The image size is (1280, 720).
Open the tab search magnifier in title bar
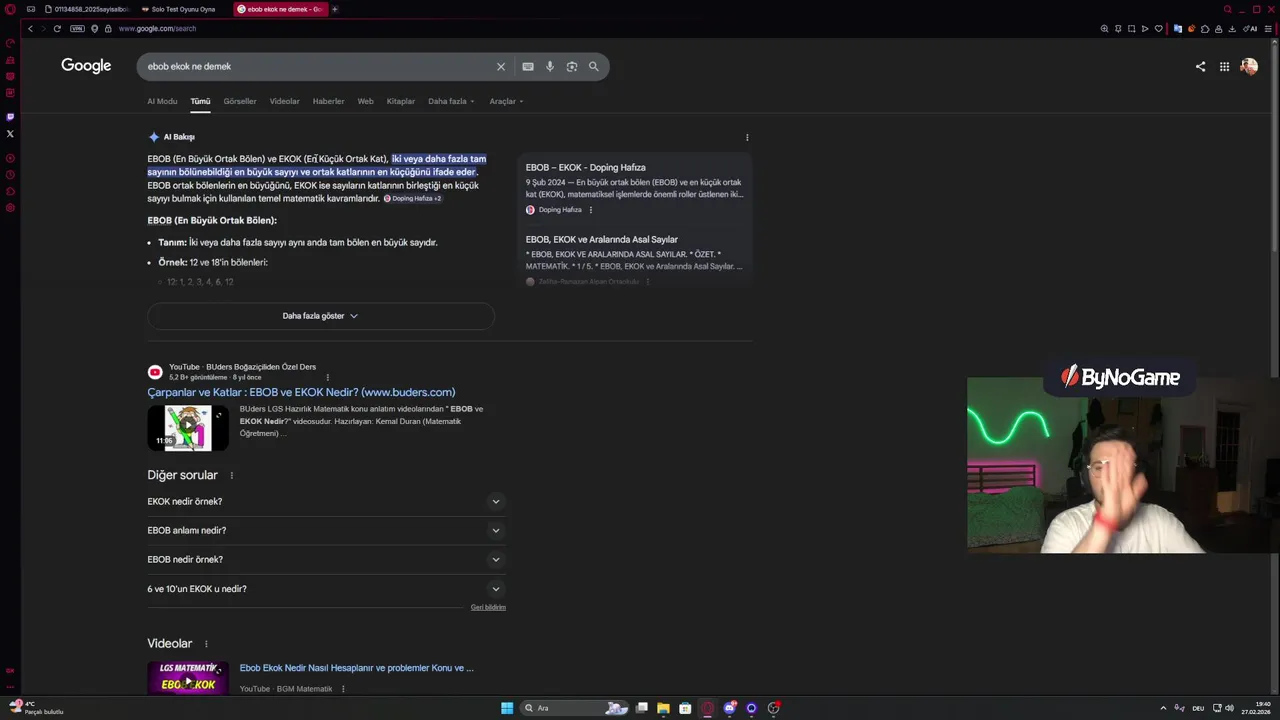pyautogui.click(x=1227, y=9)
